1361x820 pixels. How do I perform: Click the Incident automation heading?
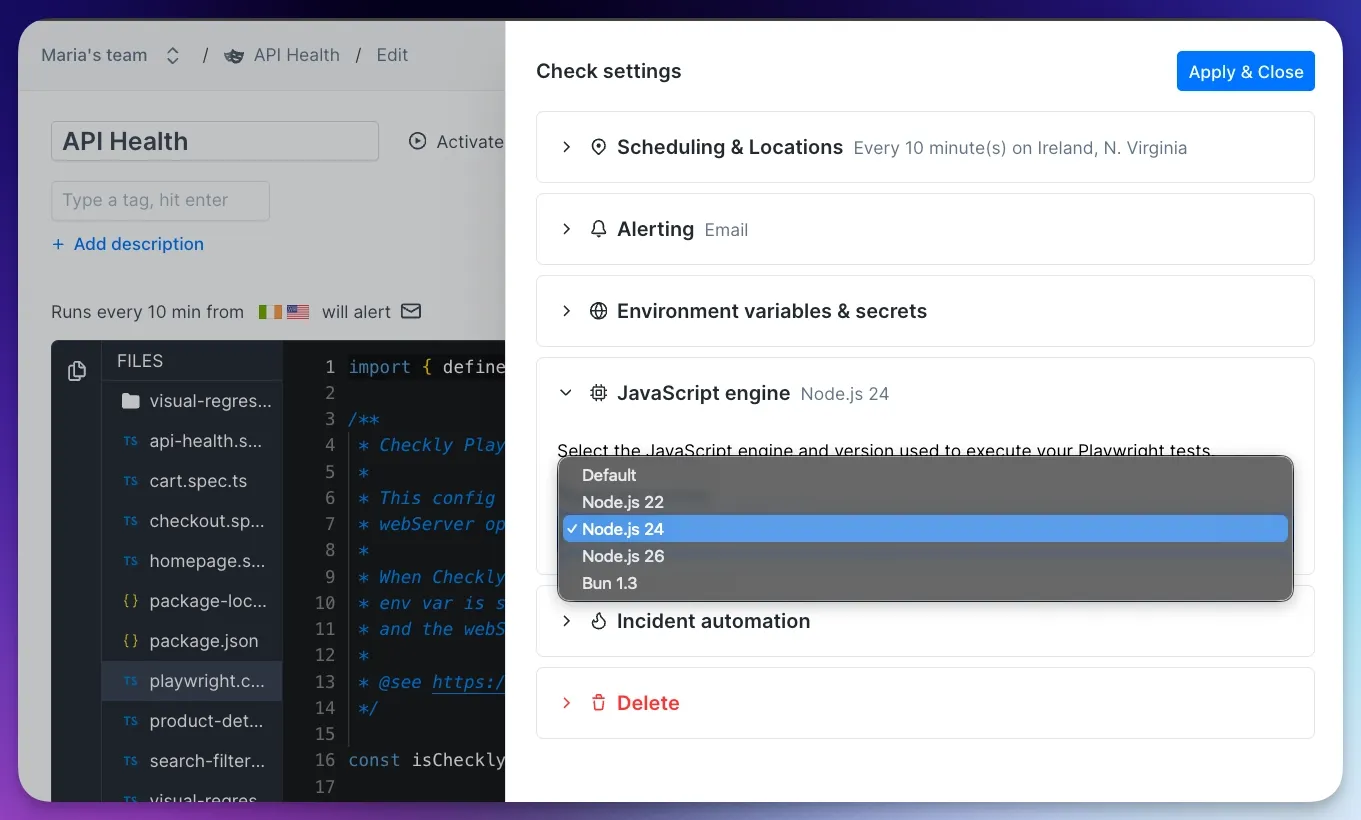click(713, 621)
